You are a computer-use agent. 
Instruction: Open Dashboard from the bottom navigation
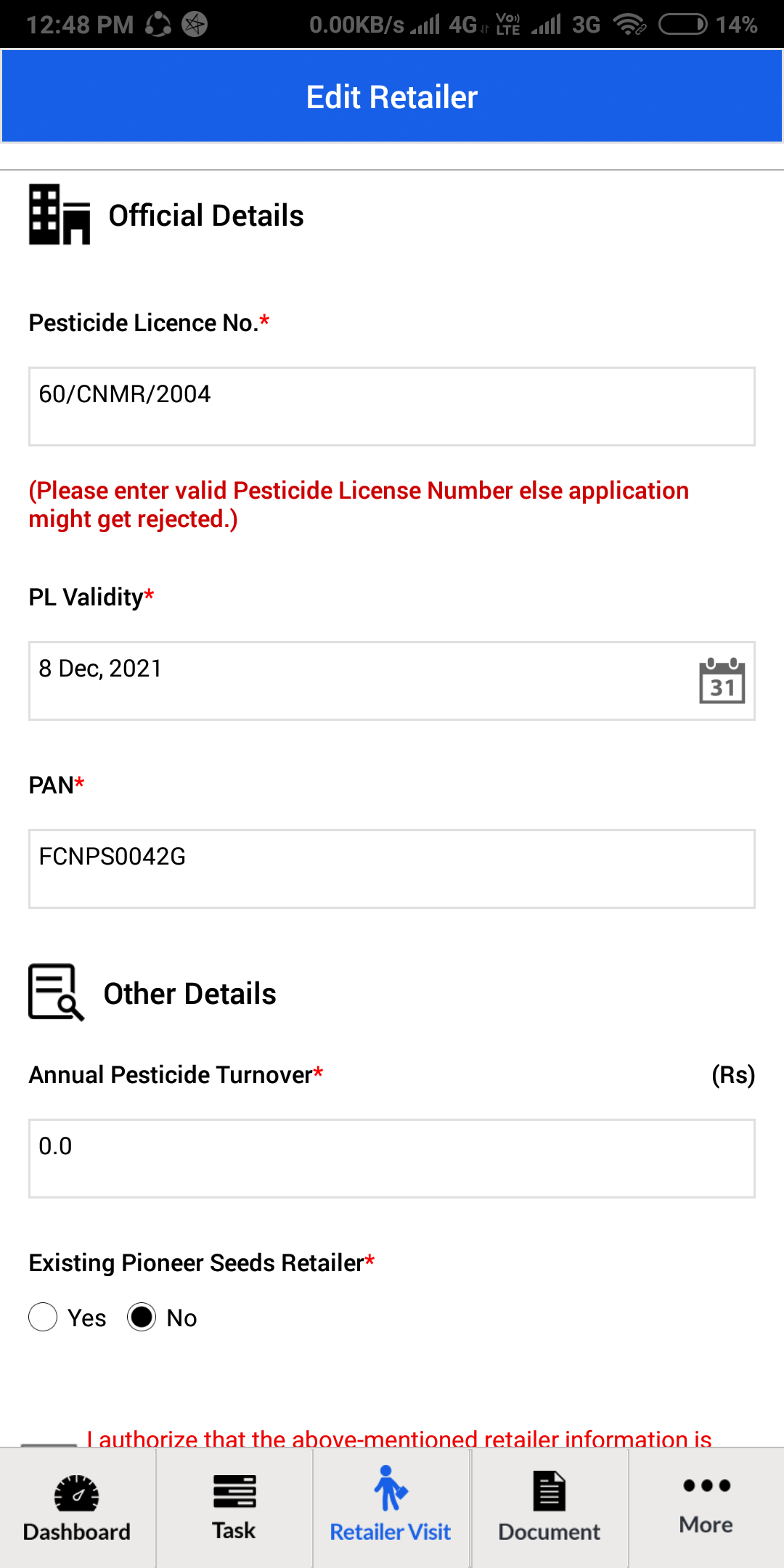pos(77,1507)
